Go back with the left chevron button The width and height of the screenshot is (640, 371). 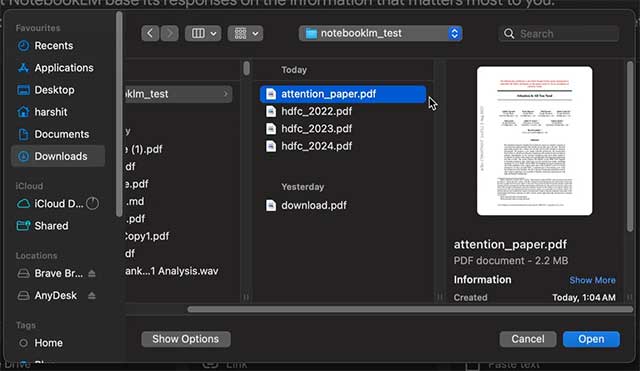click(x=150, y=33)
